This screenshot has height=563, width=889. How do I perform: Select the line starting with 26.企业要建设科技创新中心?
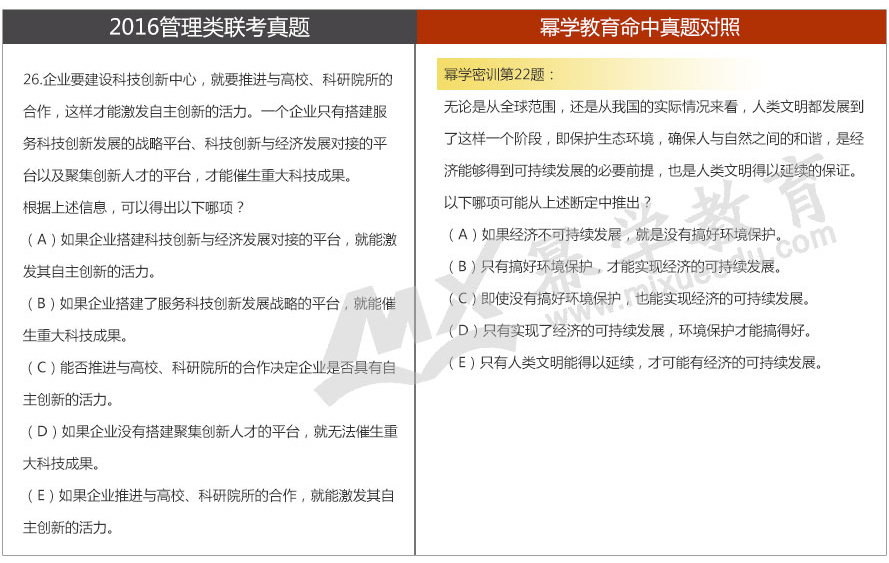[208, 79]
